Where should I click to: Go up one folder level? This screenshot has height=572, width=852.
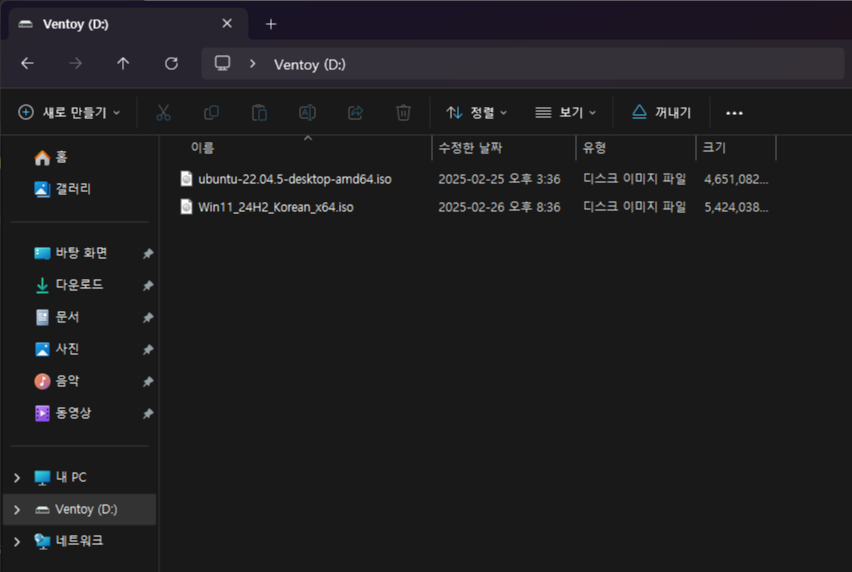tap(123, 64)
